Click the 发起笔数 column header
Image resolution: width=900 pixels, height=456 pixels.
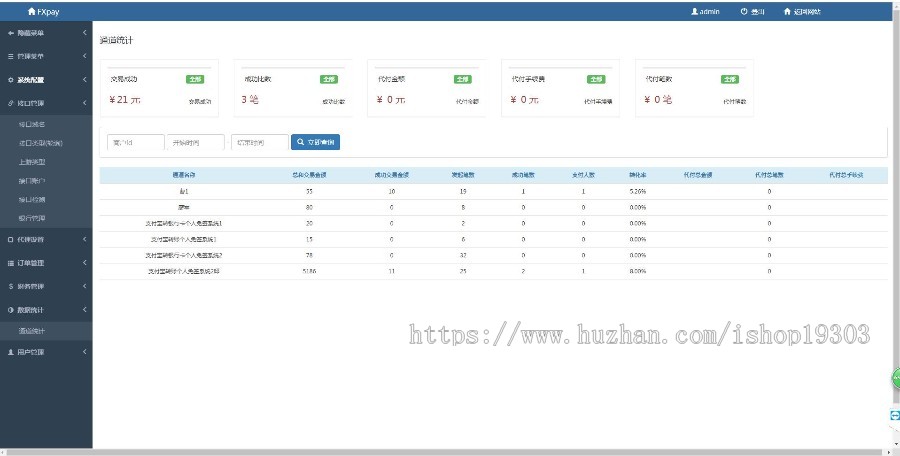[x=463, y=175]
